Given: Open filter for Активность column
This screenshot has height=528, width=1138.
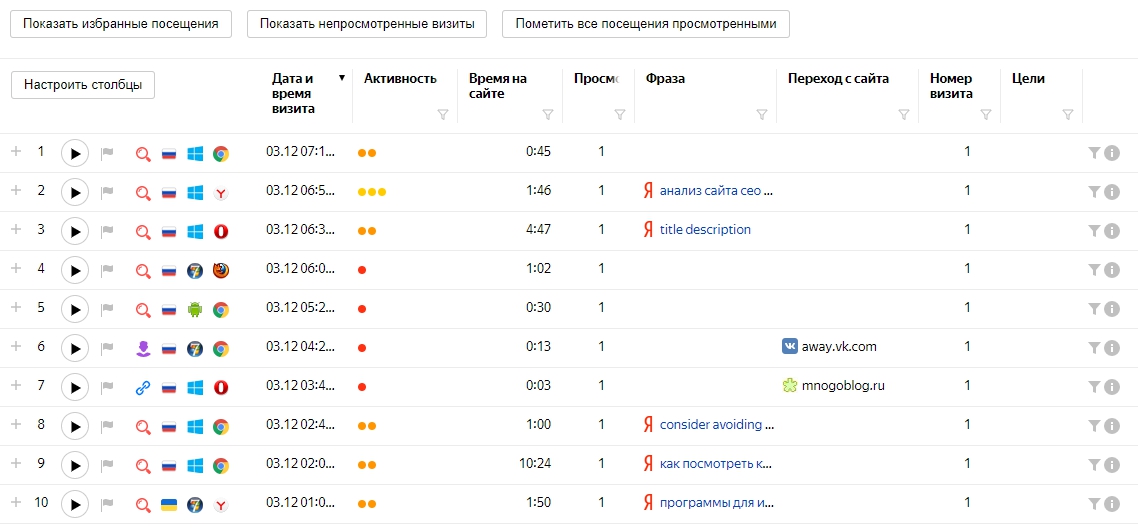Looking at the screenshot, I should pos(443,115).
